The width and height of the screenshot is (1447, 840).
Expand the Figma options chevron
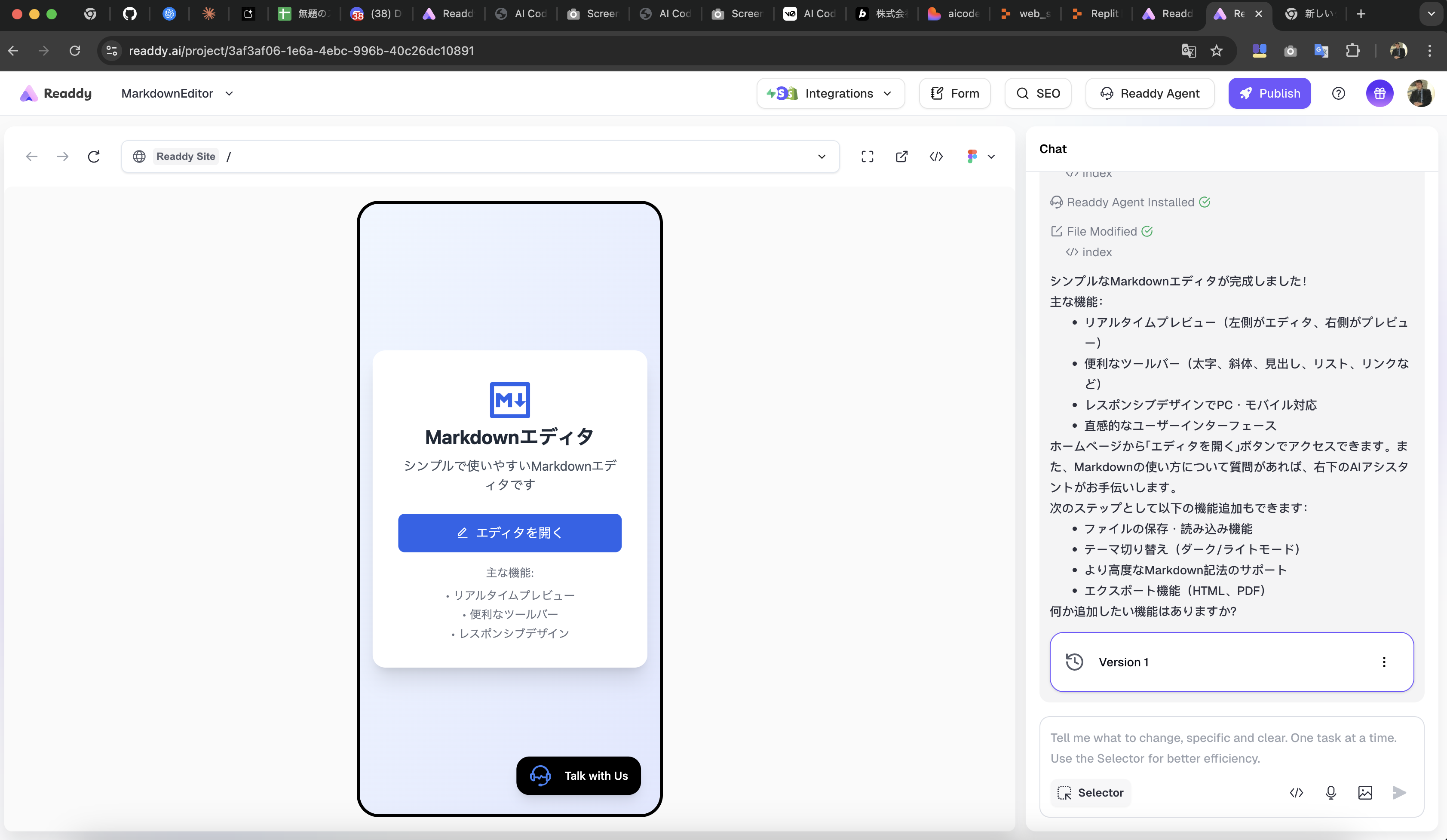992,156
